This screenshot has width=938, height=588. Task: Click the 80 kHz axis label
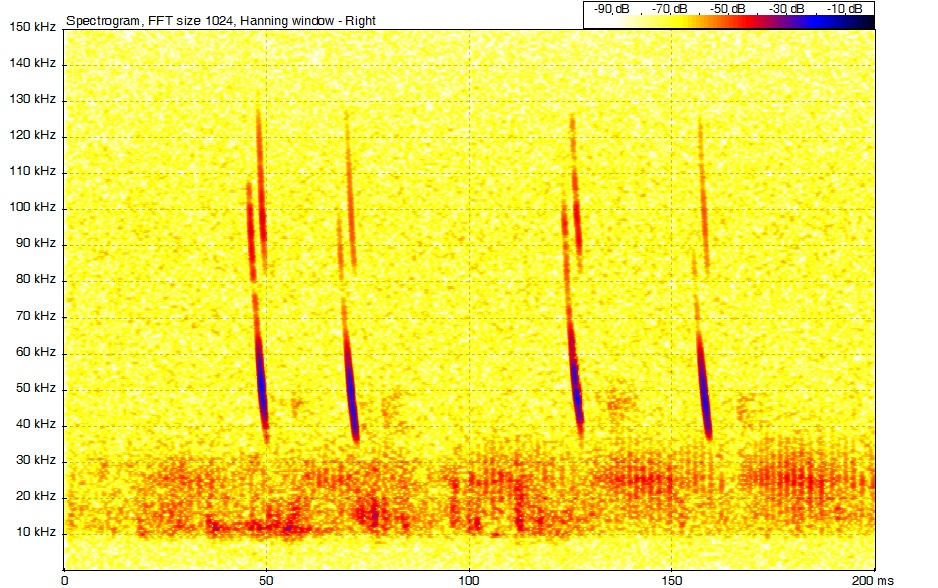pyautogui.click(x=35, y=279)
